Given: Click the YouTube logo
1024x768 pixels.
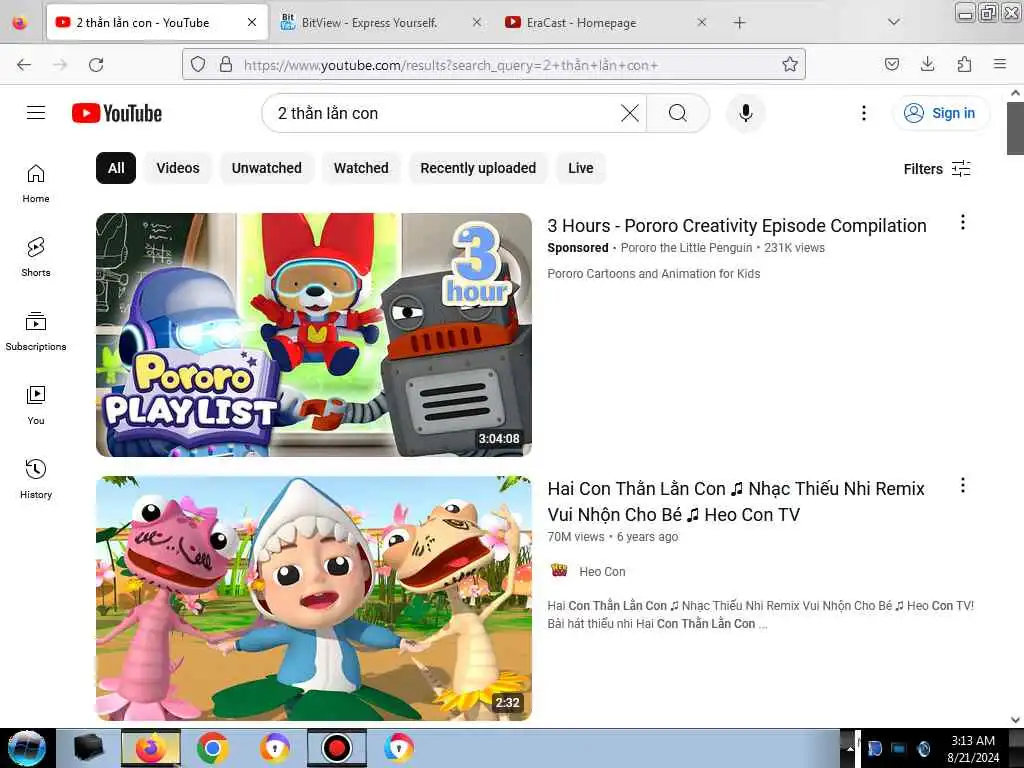Looking at the screenshot, I should [x=117, y=113].
